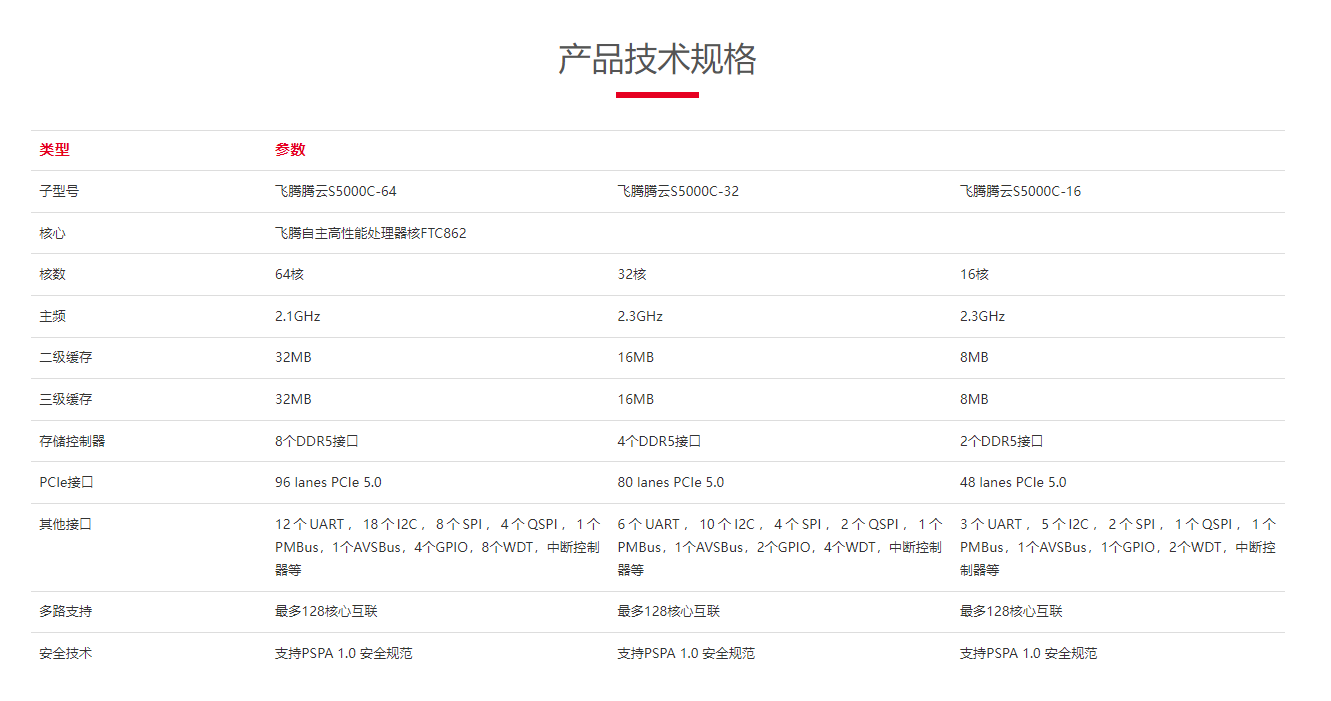Select 32MB in the 三级缓存 row
Image resolution: width=1331 pixels, height=701 pixels.
pos(293,399)
